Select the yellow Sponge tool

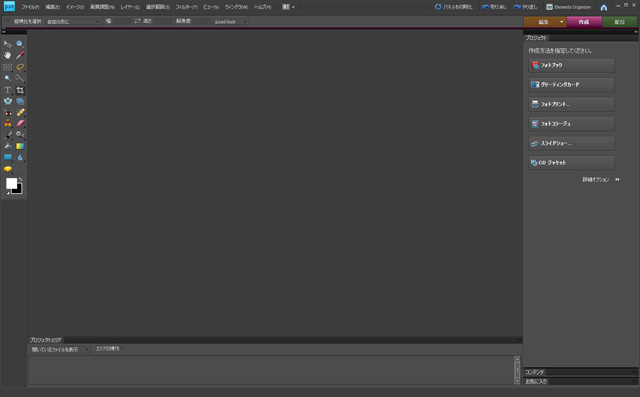coord(8,169)
